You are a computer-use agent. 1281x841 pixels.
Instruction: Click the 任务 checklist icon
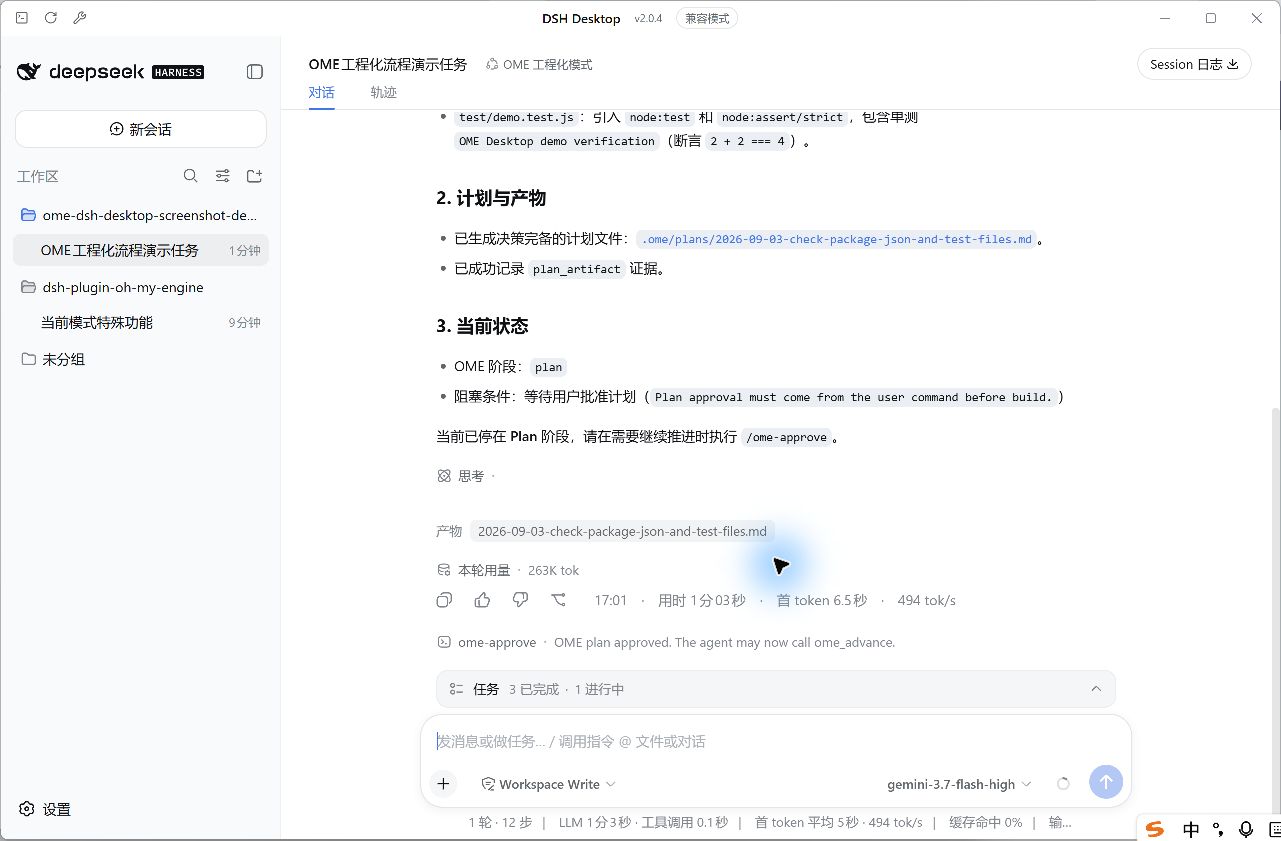pos(457,689)
